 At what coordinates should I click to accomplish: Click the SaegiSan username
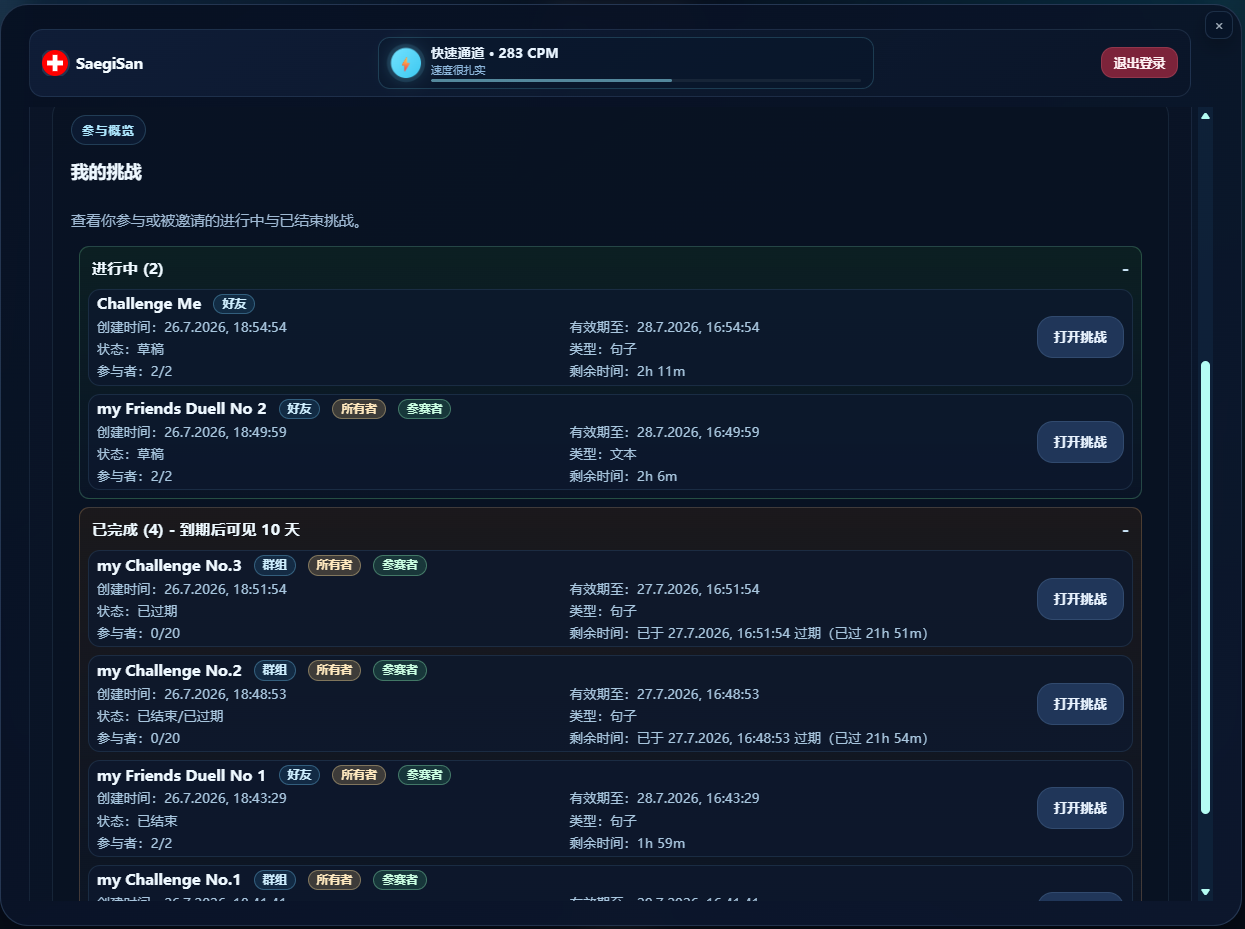(109, 63)
